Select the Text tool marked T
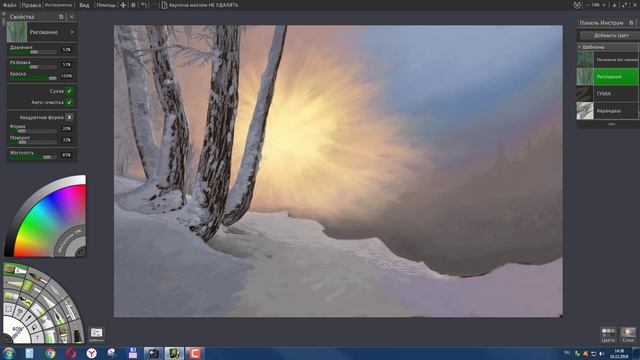640x360 pixels. point(37,338)
